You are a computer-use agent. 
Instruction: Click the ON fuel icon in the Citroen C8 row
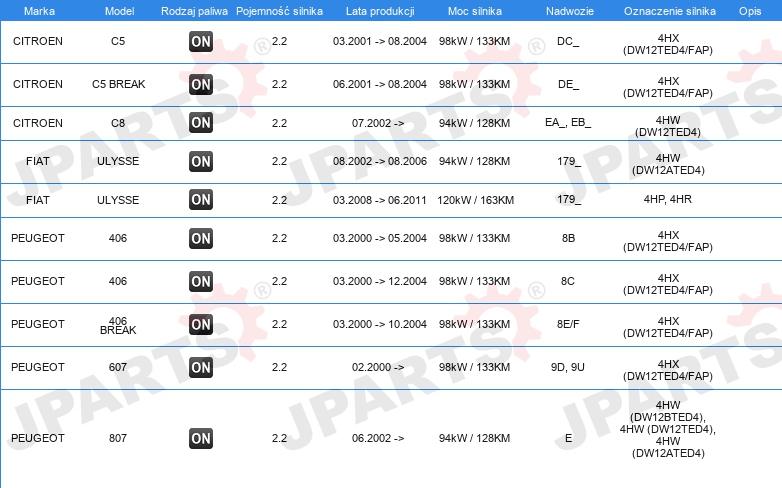[201, 123]
